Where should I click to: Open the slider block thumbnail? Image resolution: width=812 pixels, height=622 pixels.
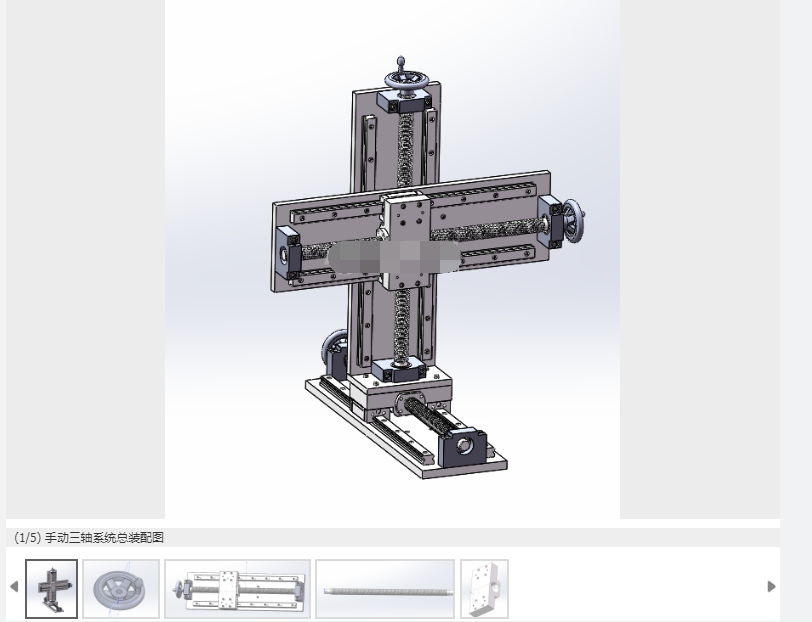[x=484, y=589]
